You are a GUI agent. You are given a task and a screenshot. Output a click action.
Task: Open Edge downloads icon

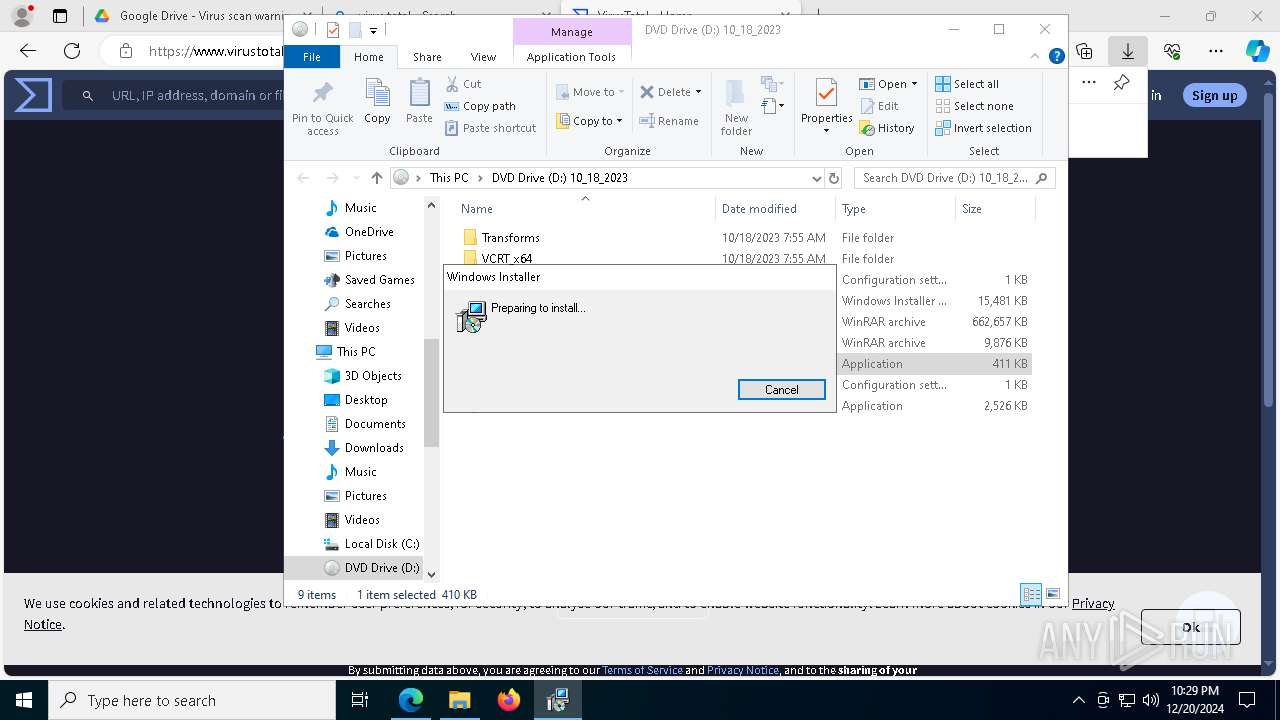(x=1127, y=50)
